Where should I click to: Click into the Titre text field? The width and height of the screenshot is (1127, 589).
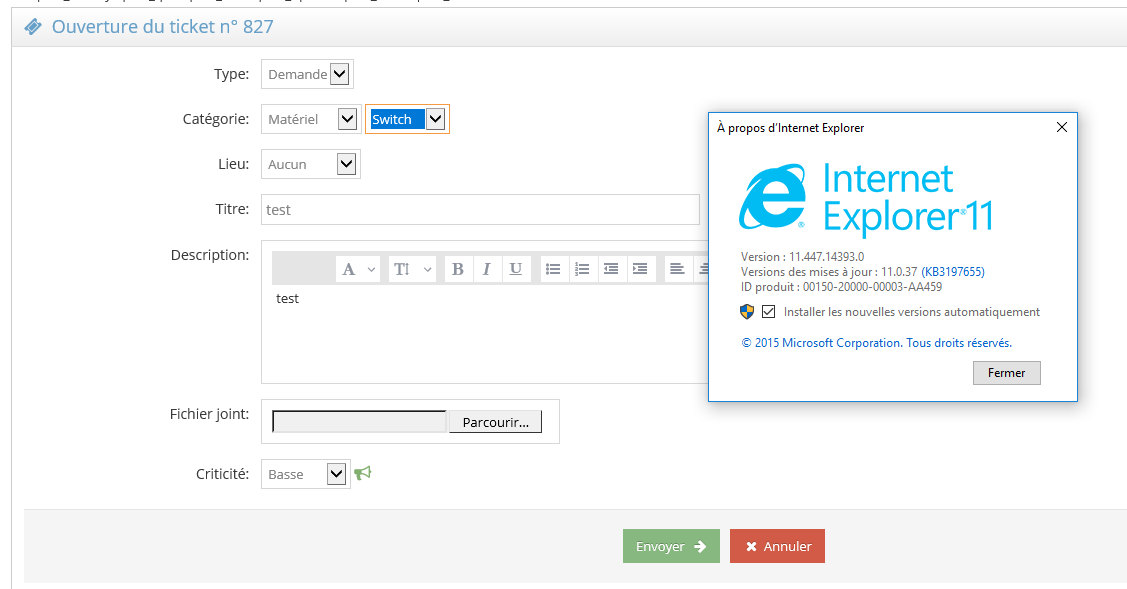[480, 209]
